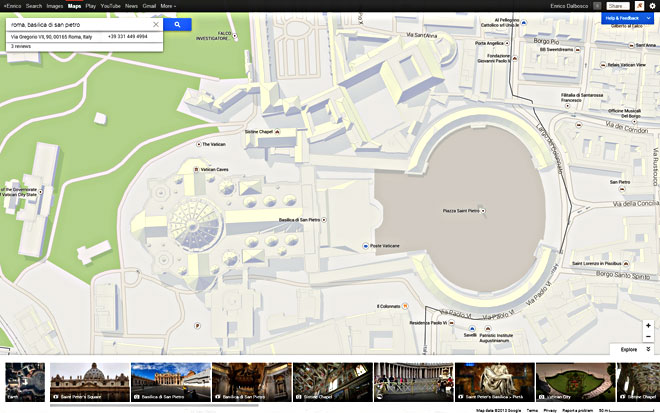Click the blue search magnifier button

click(x=177, y=24)
